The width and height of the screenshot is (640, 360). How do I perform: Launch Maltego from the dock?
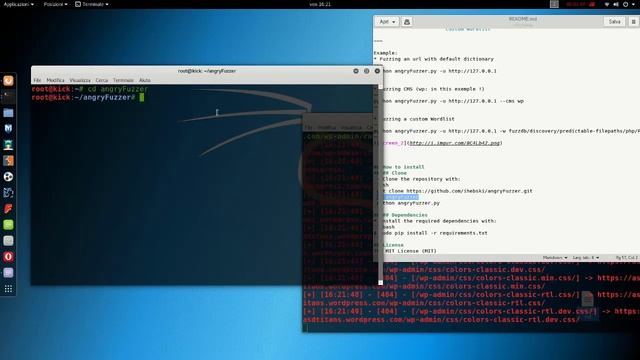click(8, 193)
